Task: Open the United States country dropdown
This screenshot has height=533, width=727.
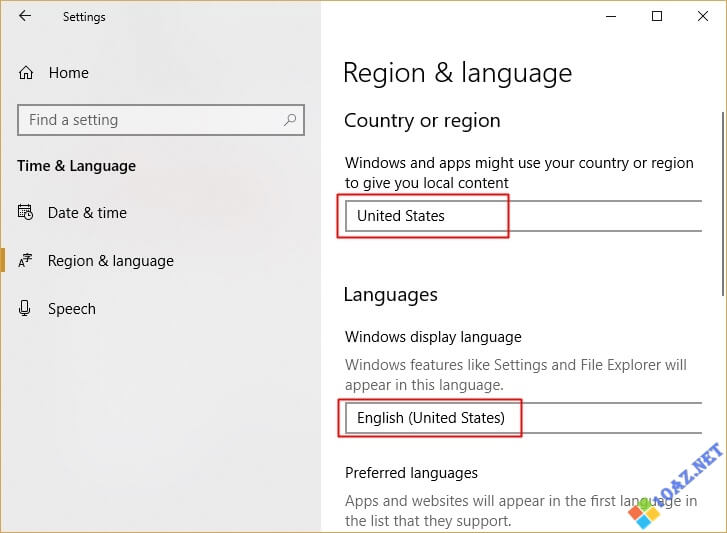Action: 523,216
